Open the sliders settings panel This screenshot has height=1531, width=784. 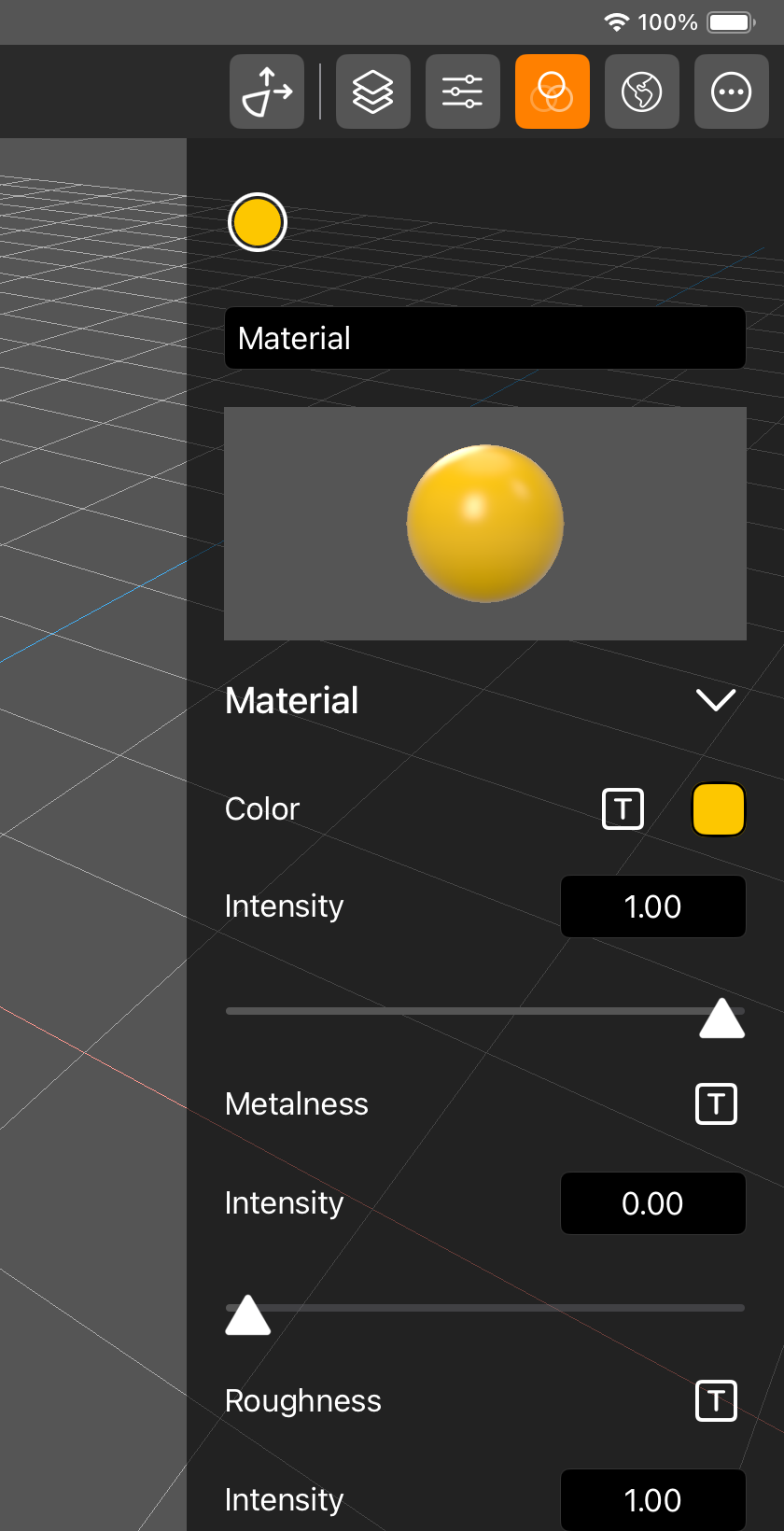click(463, 91)
